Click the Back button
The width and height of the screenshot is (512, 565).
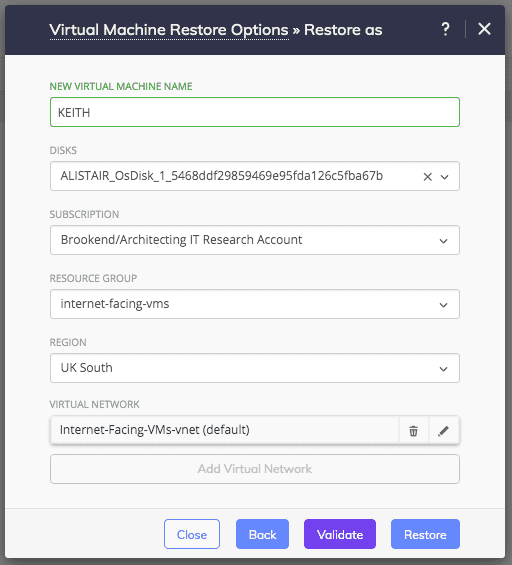pos(262,534)
